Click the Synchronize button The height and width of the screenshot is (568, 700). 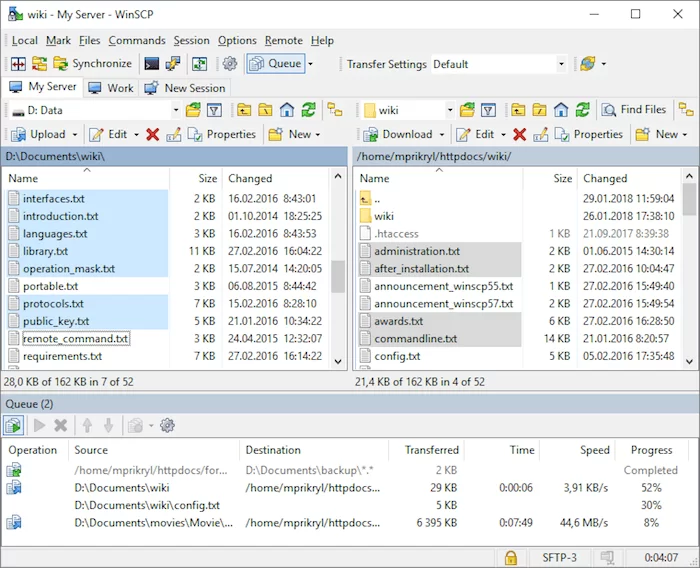pos(92,64)
